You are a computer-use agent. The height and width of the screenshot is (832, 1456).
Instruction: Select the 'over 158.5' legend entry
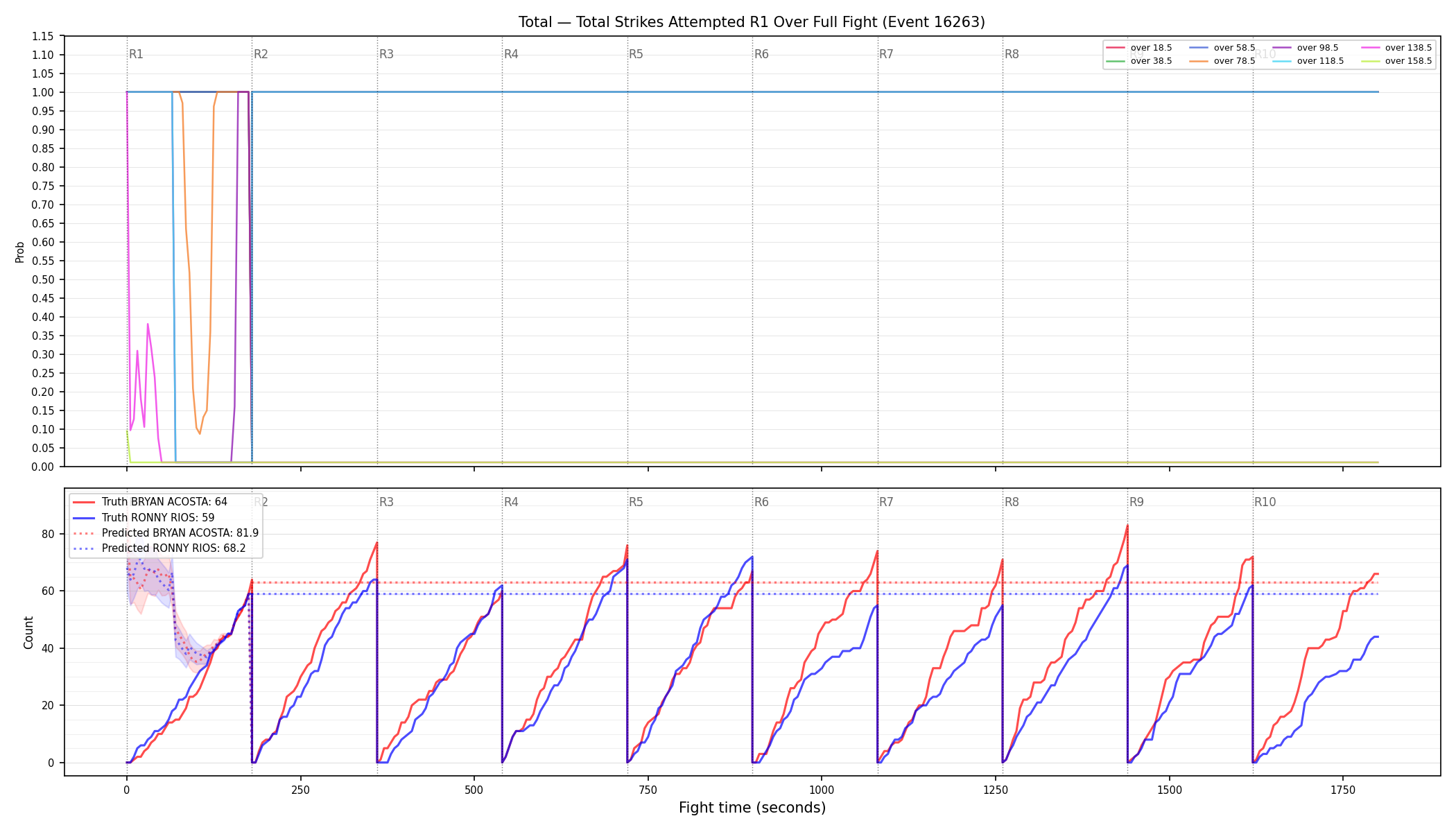[x=1396, y=61]
